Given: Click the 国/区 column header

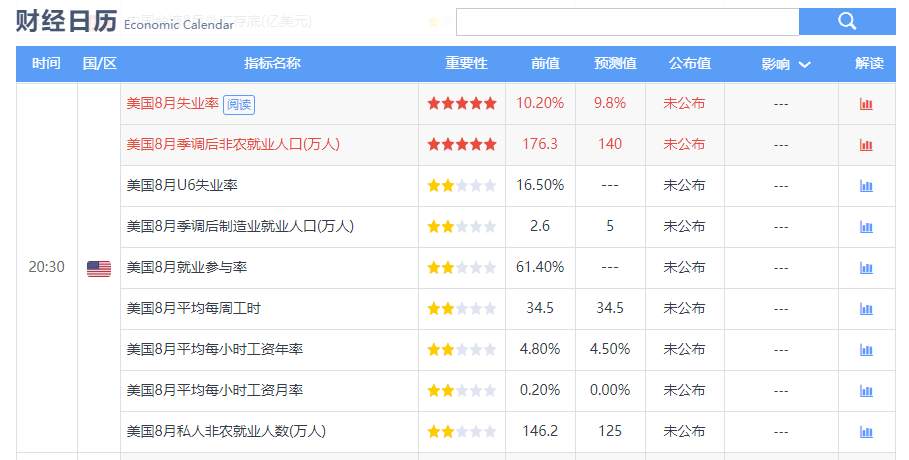Looking at the screenshot, I should point(100,63).
